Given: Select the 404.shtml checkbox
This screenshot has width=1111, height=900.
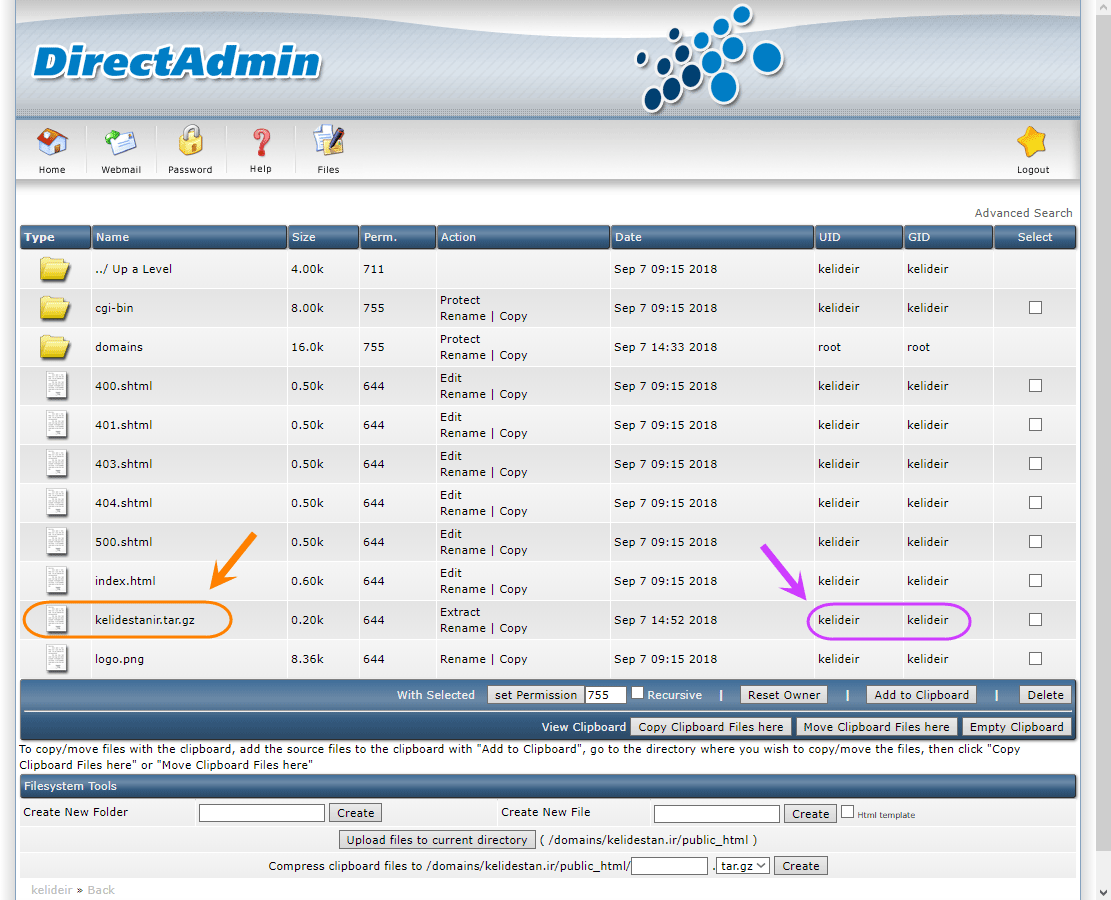Looking at the screenshot, I should coord(1035,502).
